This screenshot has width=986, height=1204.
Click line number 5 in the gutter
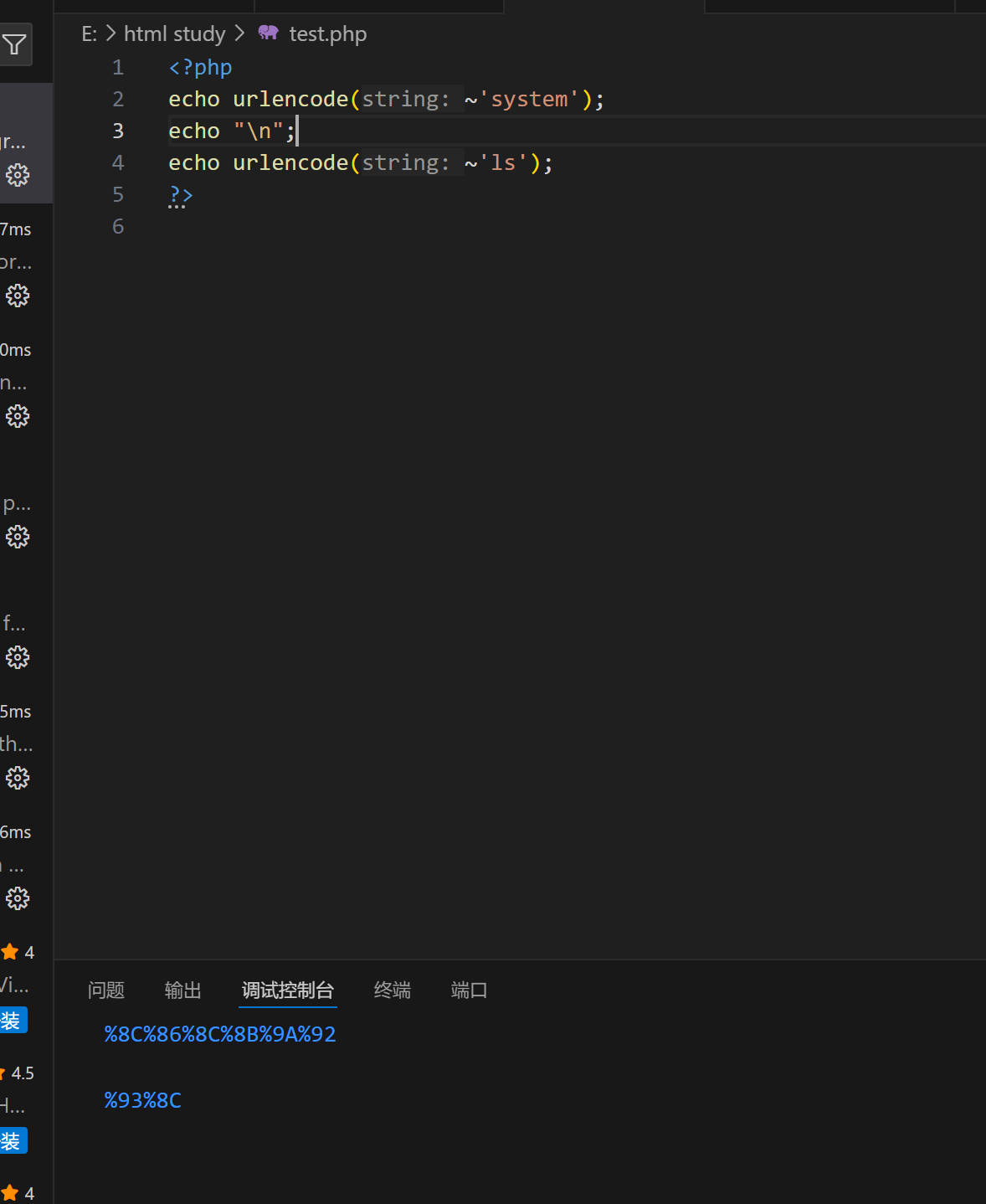point(118,194)
